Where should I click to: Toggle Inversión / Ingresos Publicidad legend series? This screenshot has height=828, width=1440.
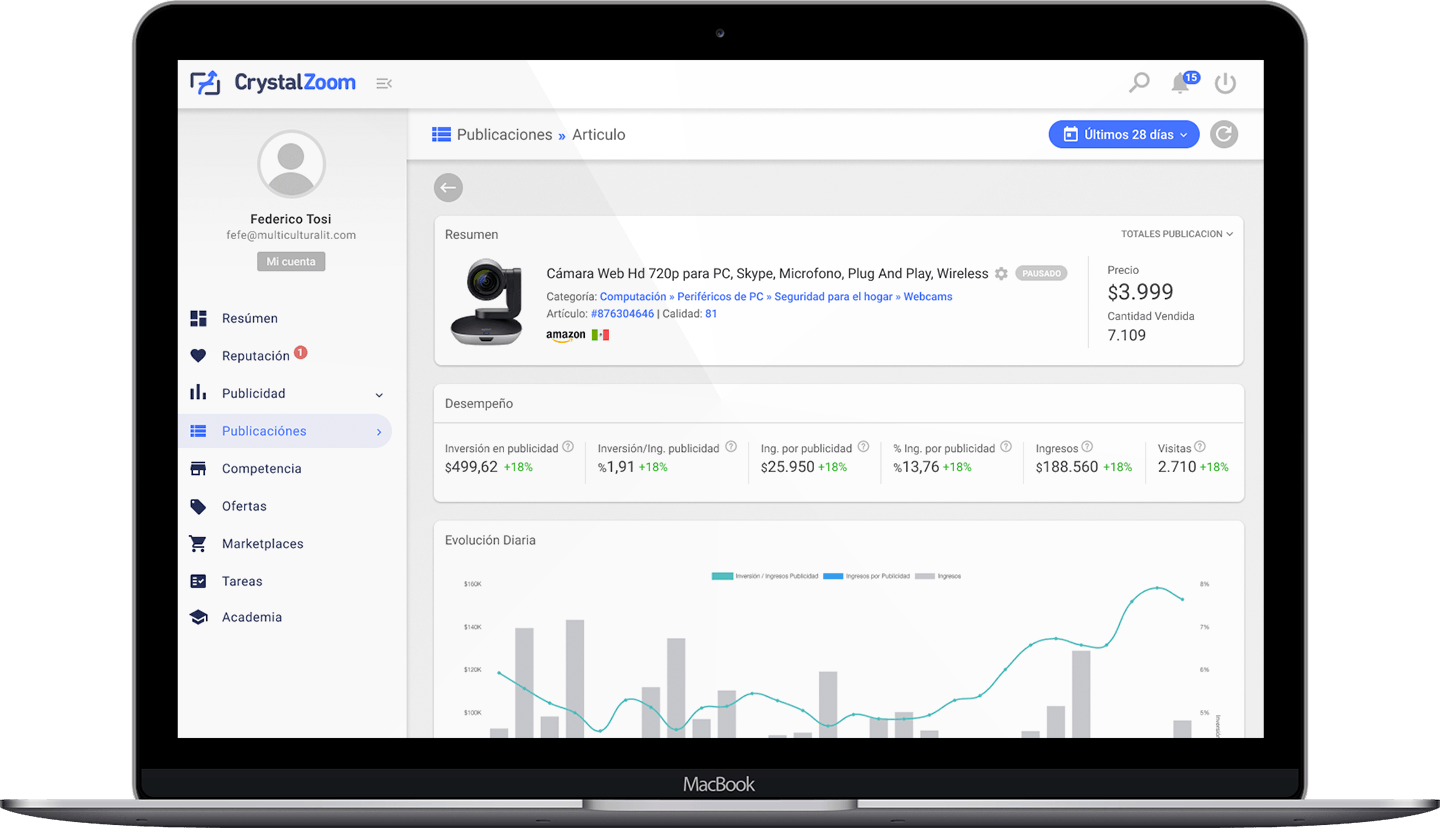(x=765, y=576)
